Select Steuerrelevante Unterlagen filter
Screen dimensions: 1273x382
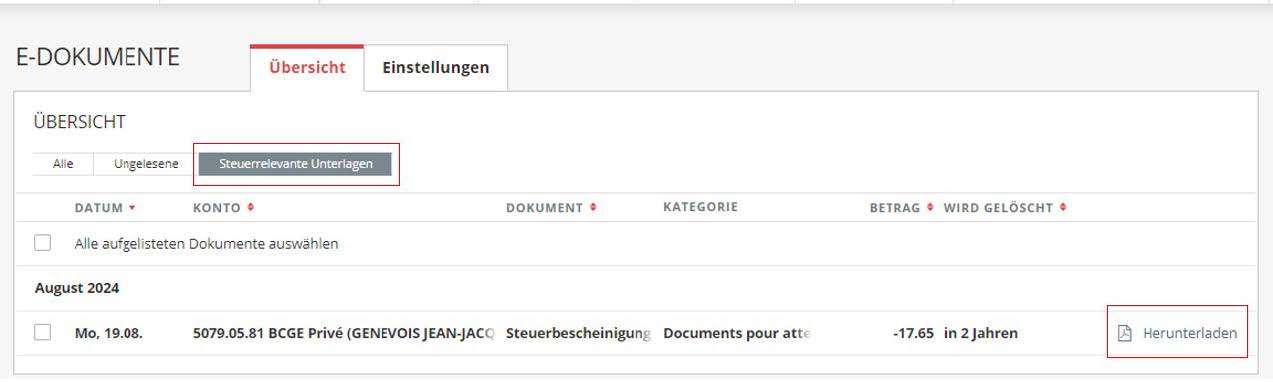(295, 164)
